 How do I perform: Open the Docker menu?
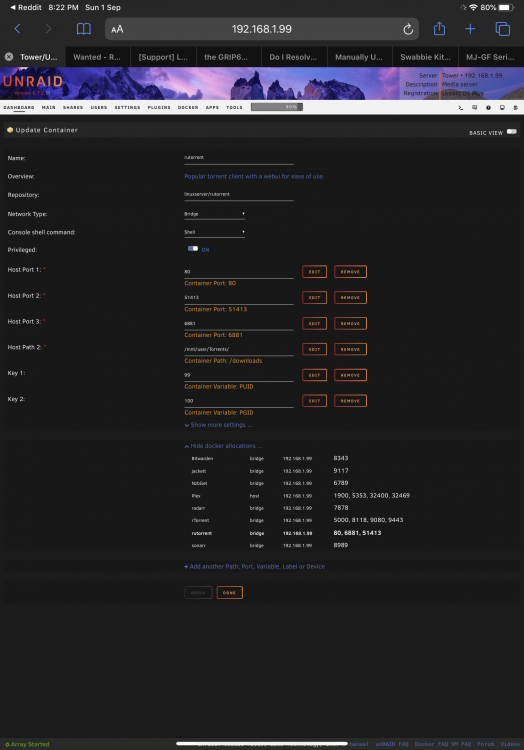tap(188, 108)
